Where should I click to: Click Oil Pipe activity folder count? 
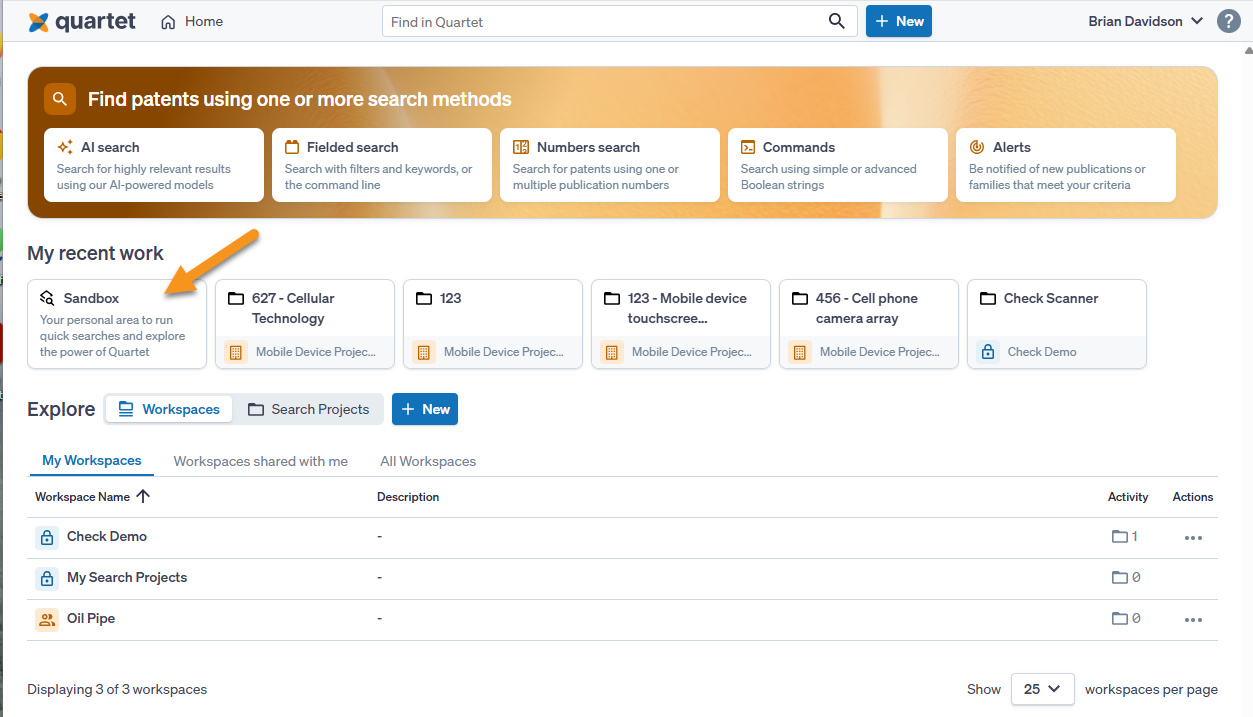pyautogui.click(x=1126, y=619)
